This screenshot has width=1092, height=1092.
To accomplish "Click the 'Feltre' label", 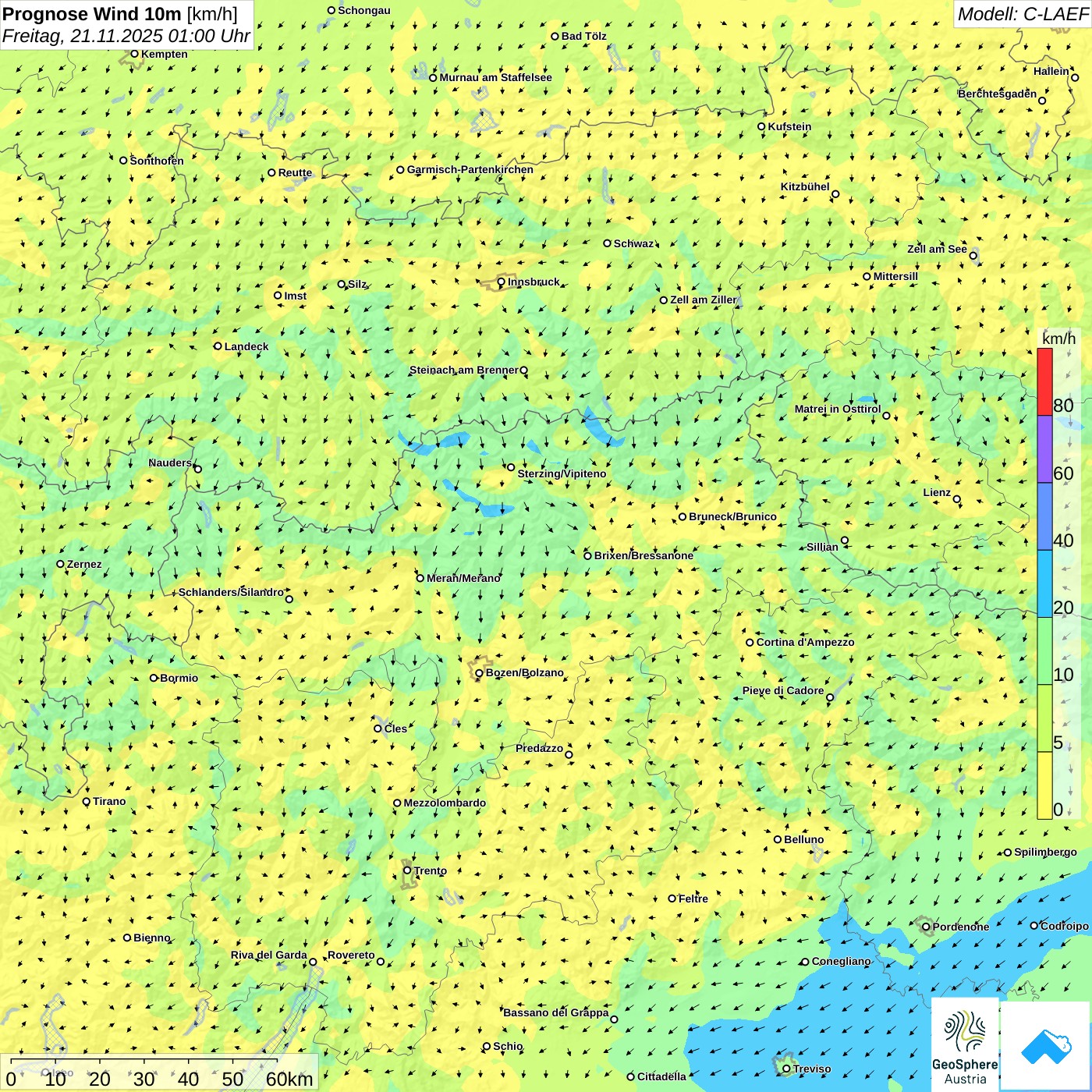I will [693, 899].
